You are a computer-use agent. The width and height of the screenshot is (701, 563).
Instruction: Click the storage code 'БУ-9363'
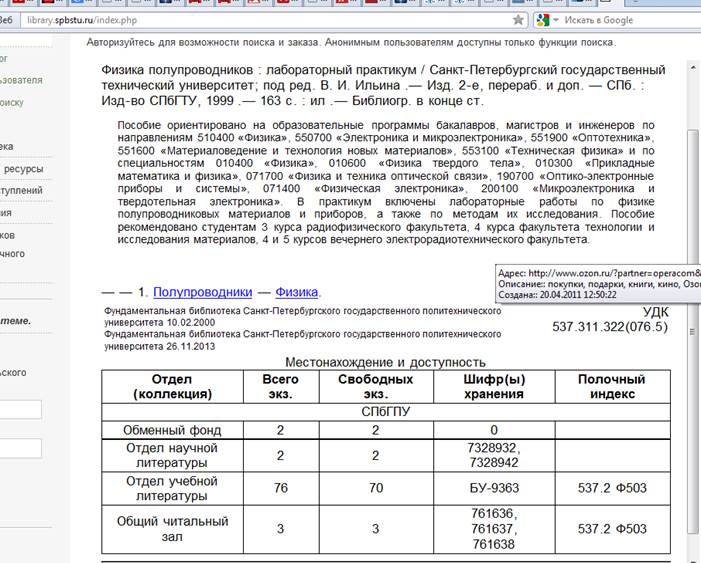(x=494, y=488)
